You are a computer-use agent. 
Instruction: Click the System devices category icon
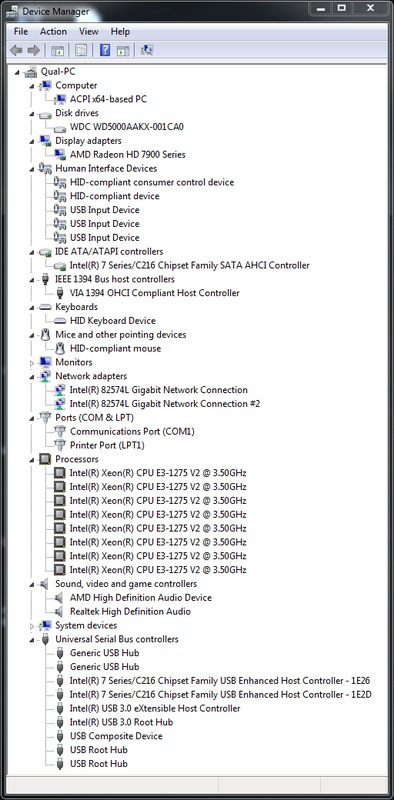[45, 626]
